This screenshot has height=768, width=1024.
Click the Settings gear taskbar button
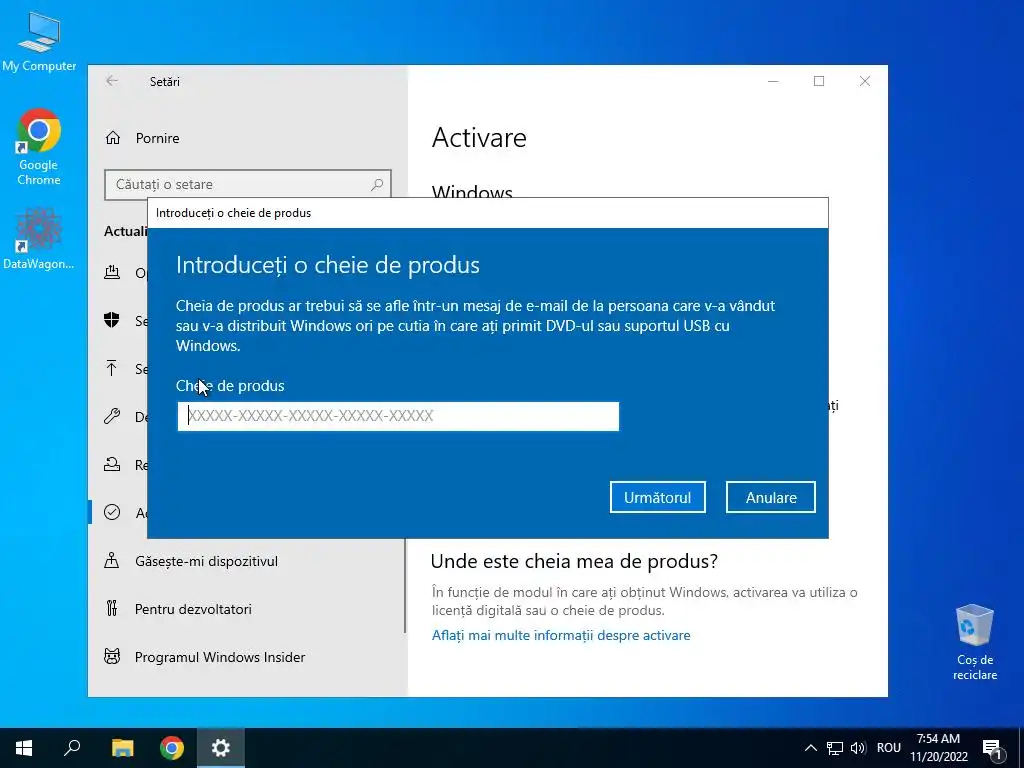(221, 748)
